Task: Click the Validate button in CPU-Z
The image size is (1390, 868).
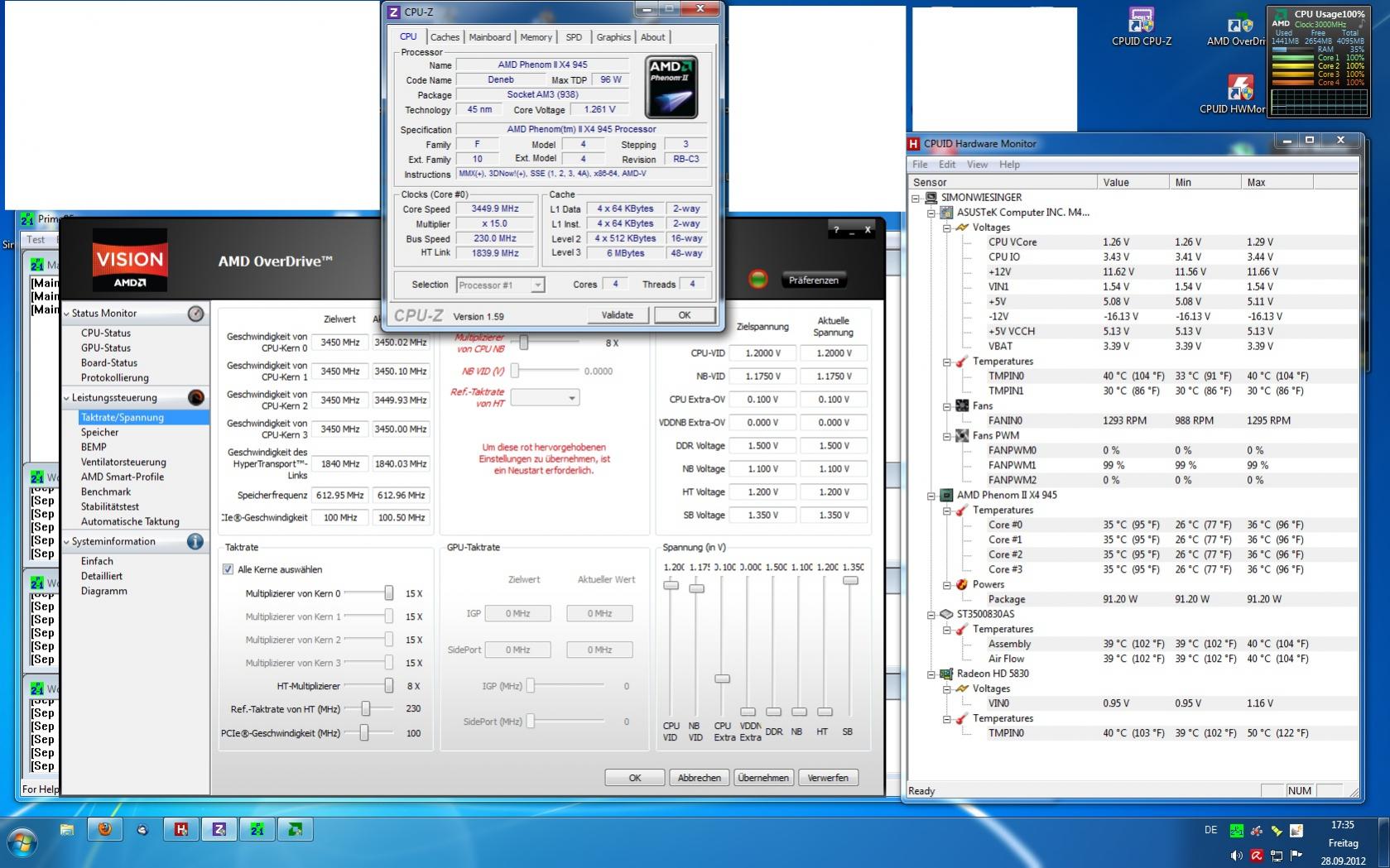Action: 617,315
